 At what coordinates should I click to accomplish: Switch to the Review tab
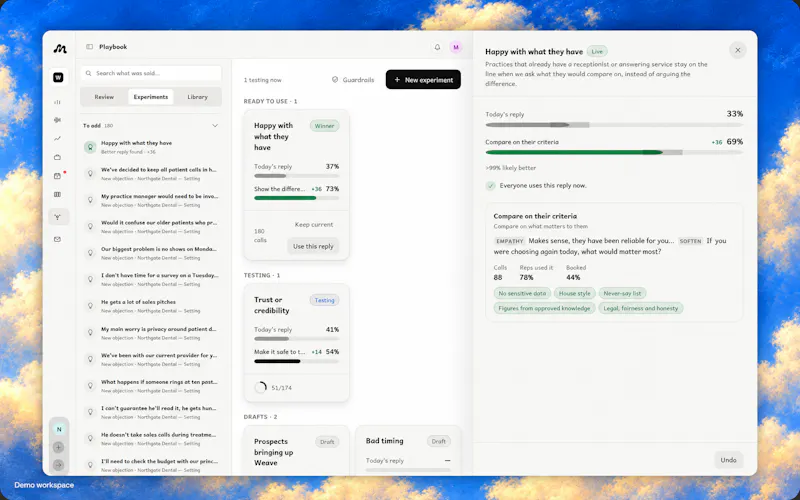click(x=104, y=97)
